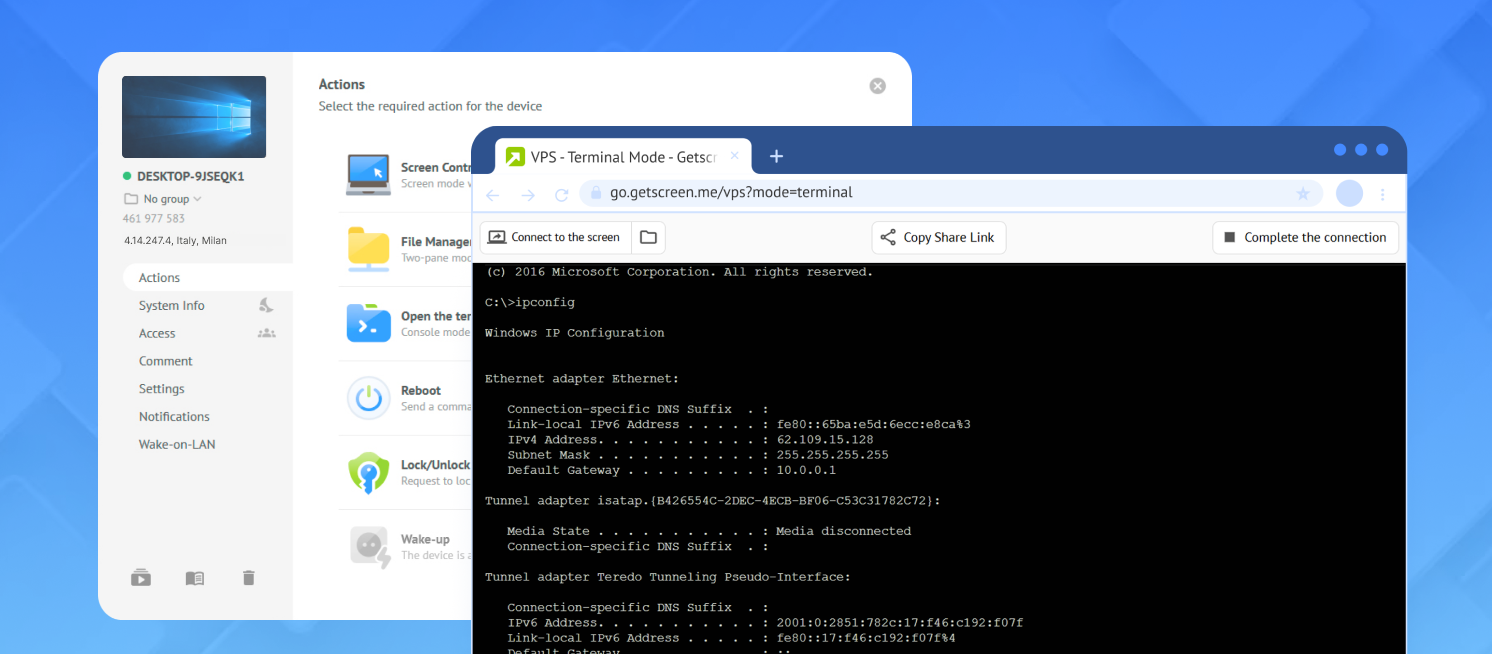
Task: Click the video player icon at sidebar bottom
Action: pos(141,578)
